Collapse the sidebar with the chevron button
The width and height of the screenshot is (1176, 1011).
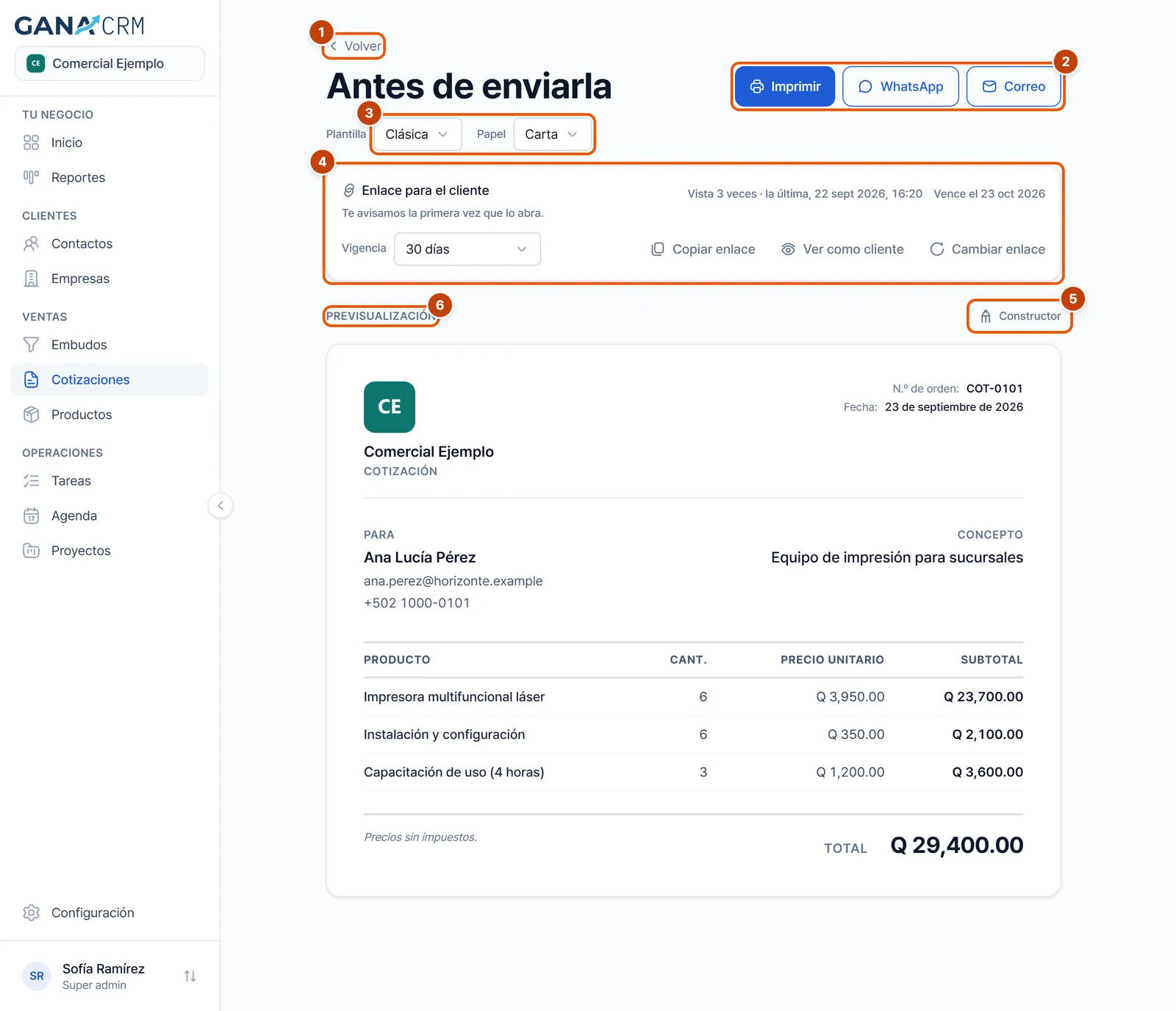[x=220, y=505]
